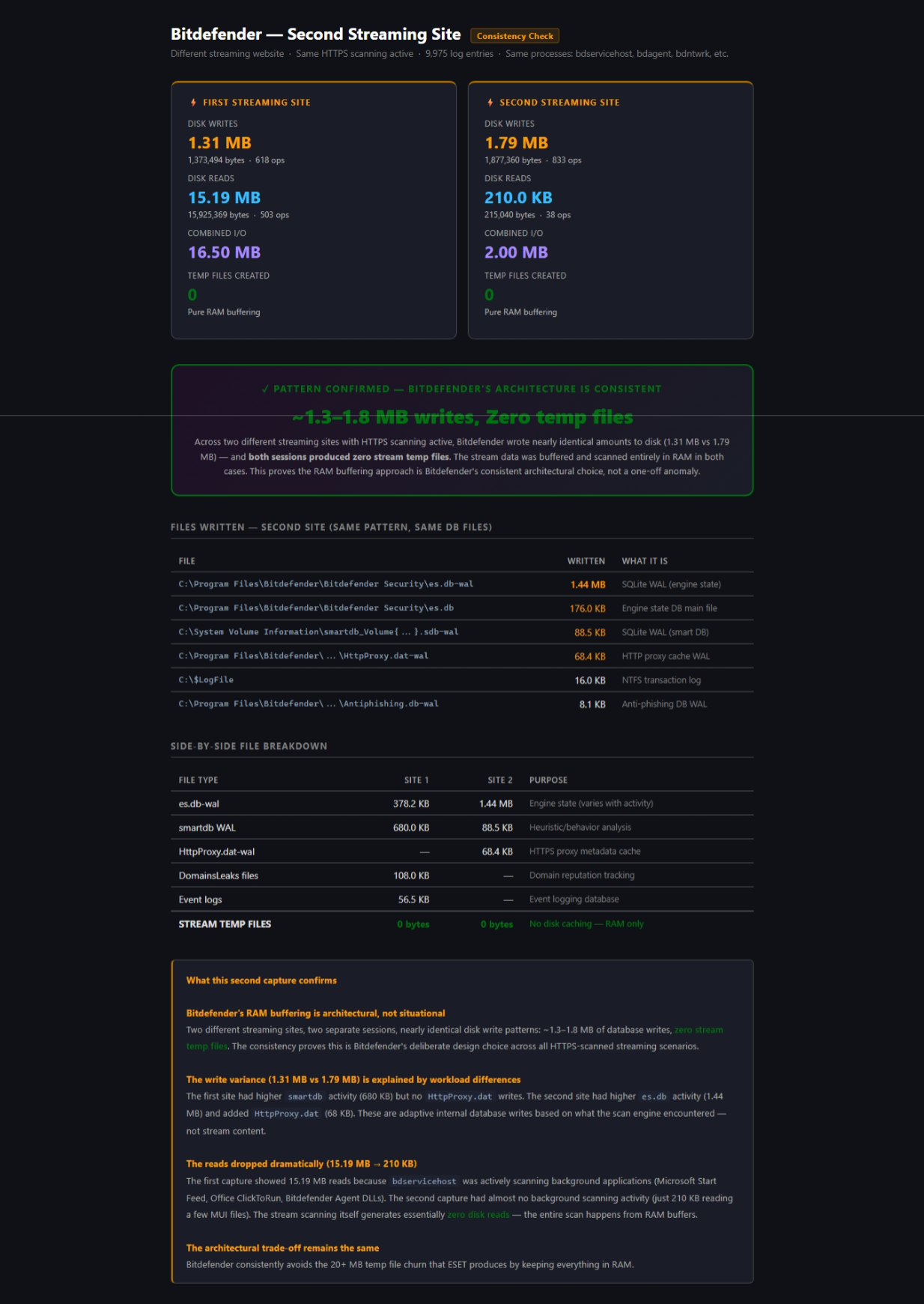Select the 1.31 MB disk writes value
The height and width of the screenshot is (1304, 924).
(219, 143)
